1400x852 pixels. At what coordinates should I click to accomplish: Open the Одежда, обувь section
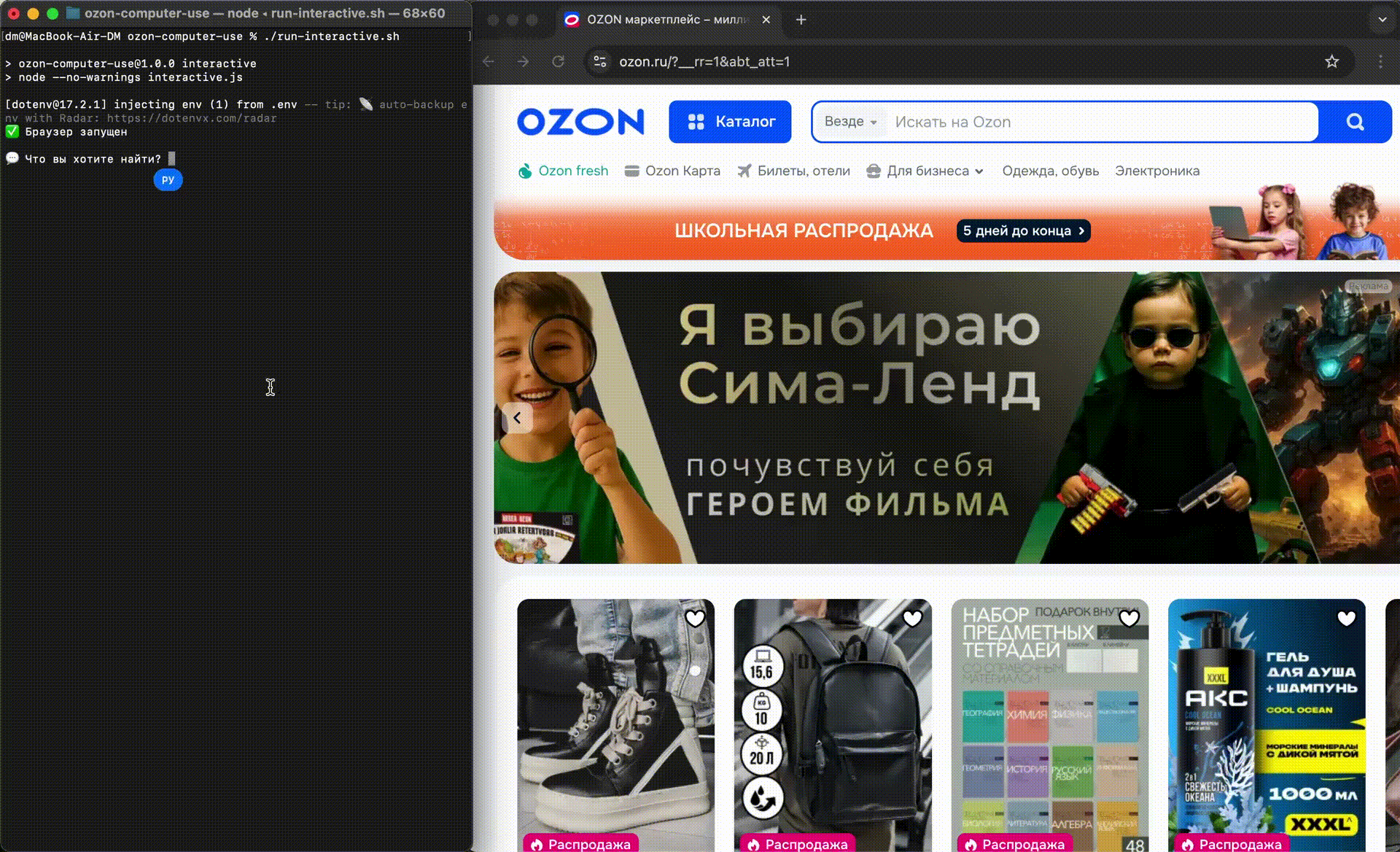1050,171
